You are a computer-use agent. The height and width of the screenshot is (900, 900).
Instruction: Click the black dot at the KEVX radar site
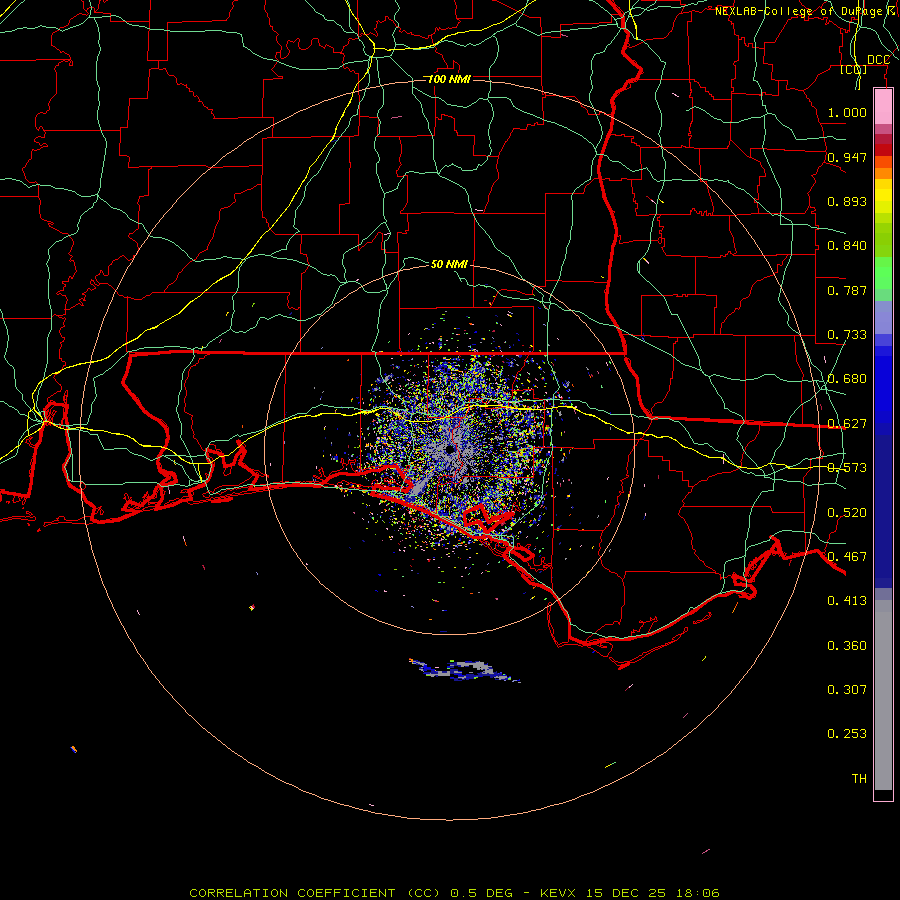pos(451,449)
